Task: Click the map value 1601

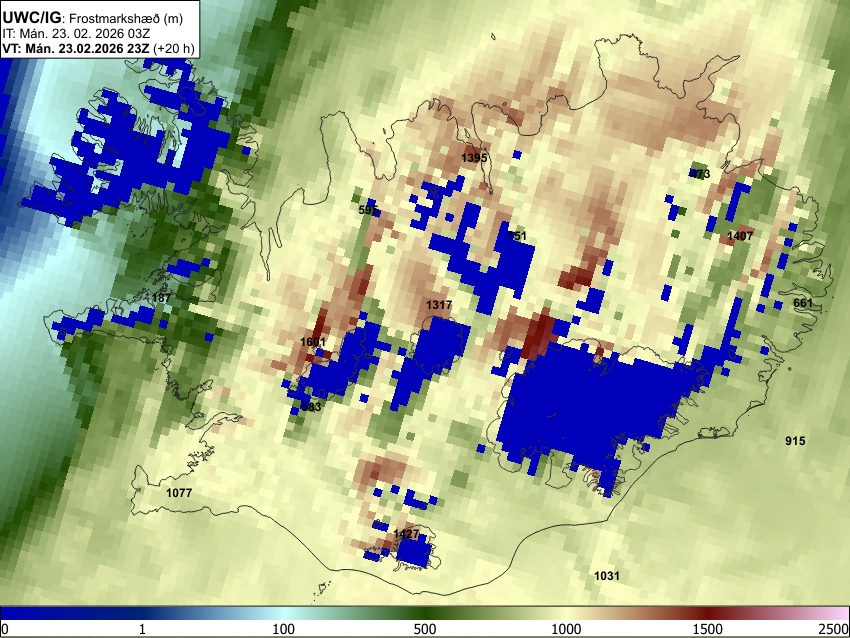Action: [313, 342]
